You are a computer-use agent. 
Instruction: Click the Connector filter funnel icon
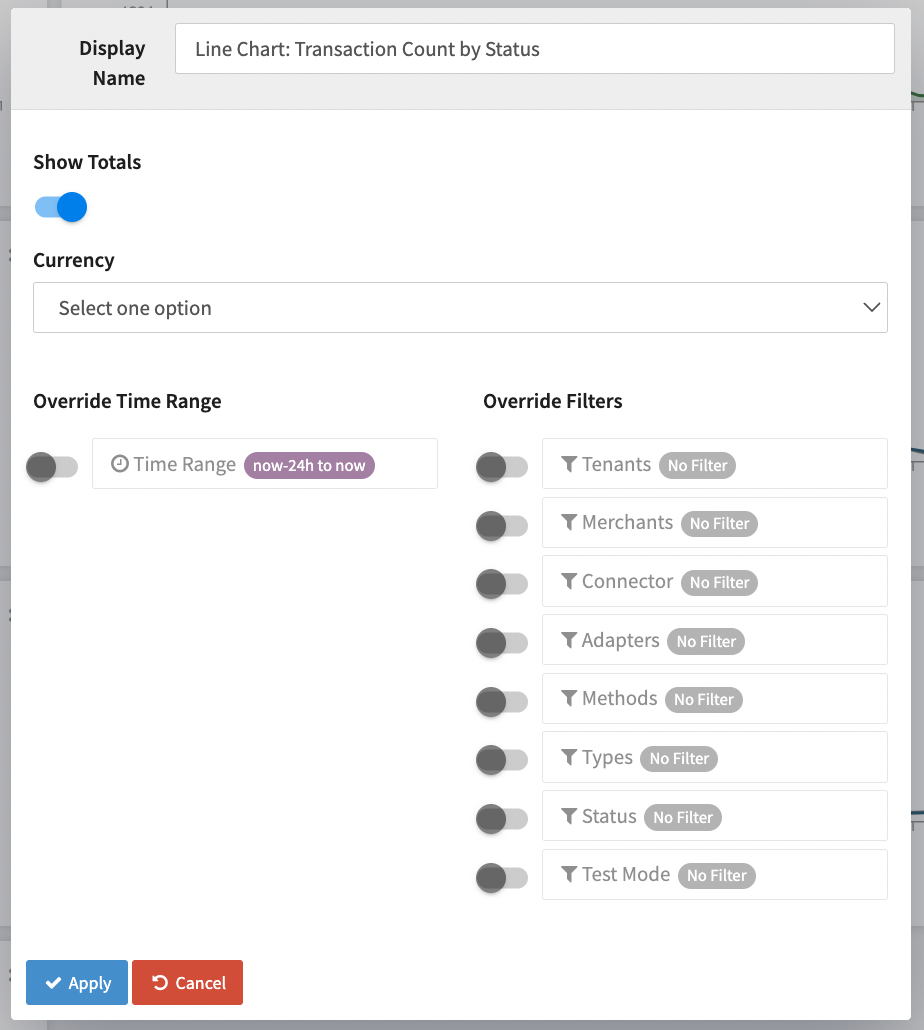click(569, 581)
